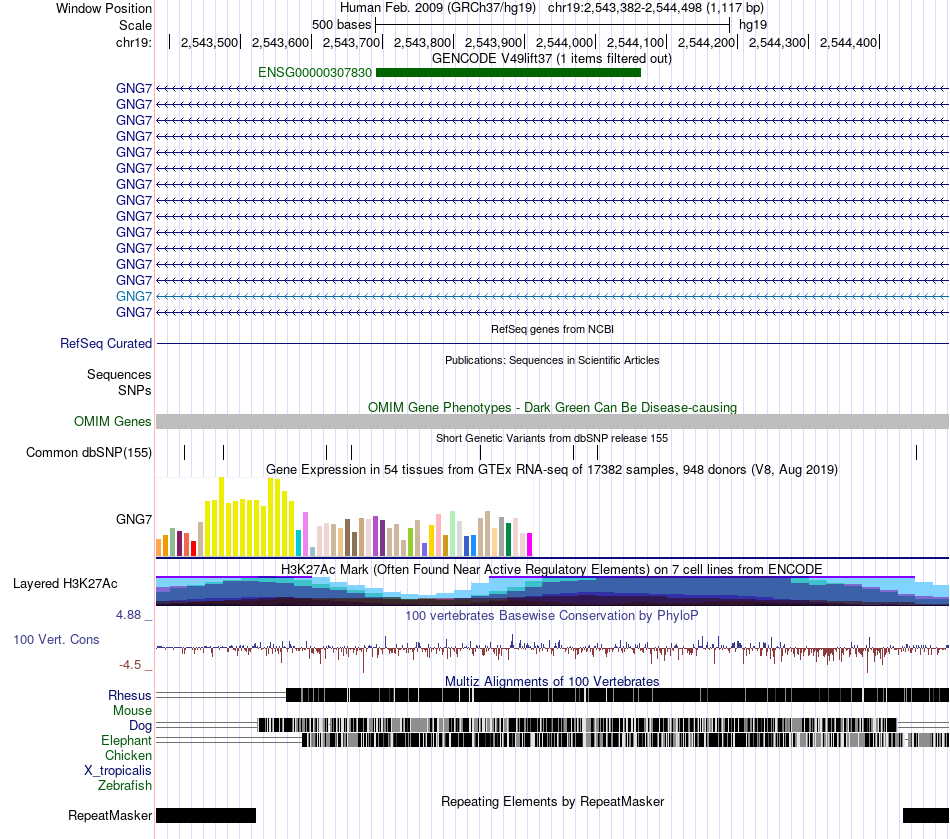Click the Mouse species label
950x839 pixels.
[x=132, y=711]
